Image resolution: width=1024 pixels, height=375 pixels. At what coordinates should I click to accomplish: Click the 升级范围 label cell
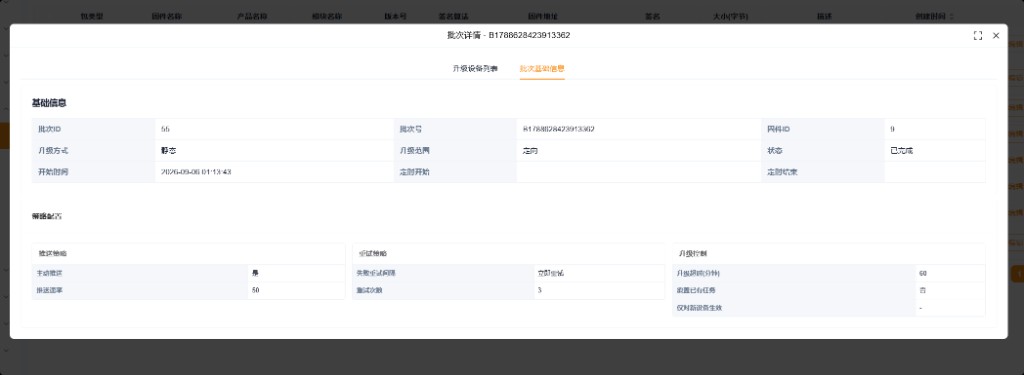455,151
